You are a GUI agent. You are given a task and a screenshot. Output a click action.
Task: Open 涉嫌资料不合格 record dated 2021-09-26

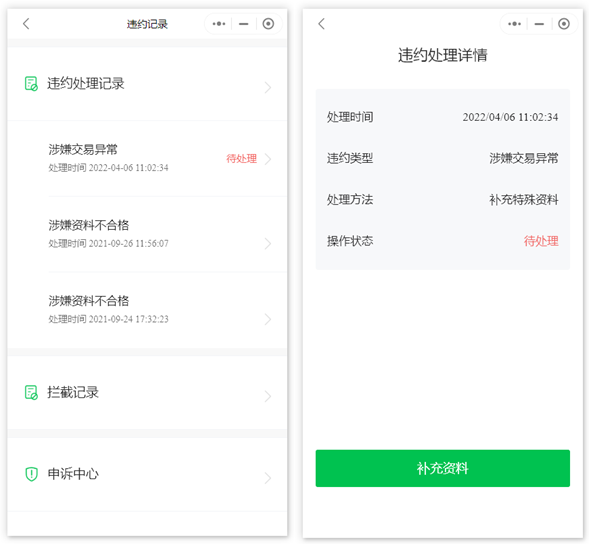click(147, 234)
